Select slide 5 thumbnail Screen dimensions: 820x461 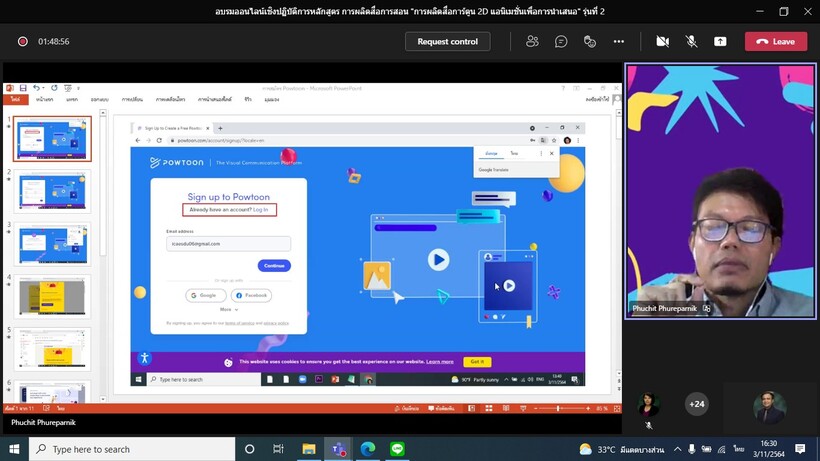tap(52, 349)
